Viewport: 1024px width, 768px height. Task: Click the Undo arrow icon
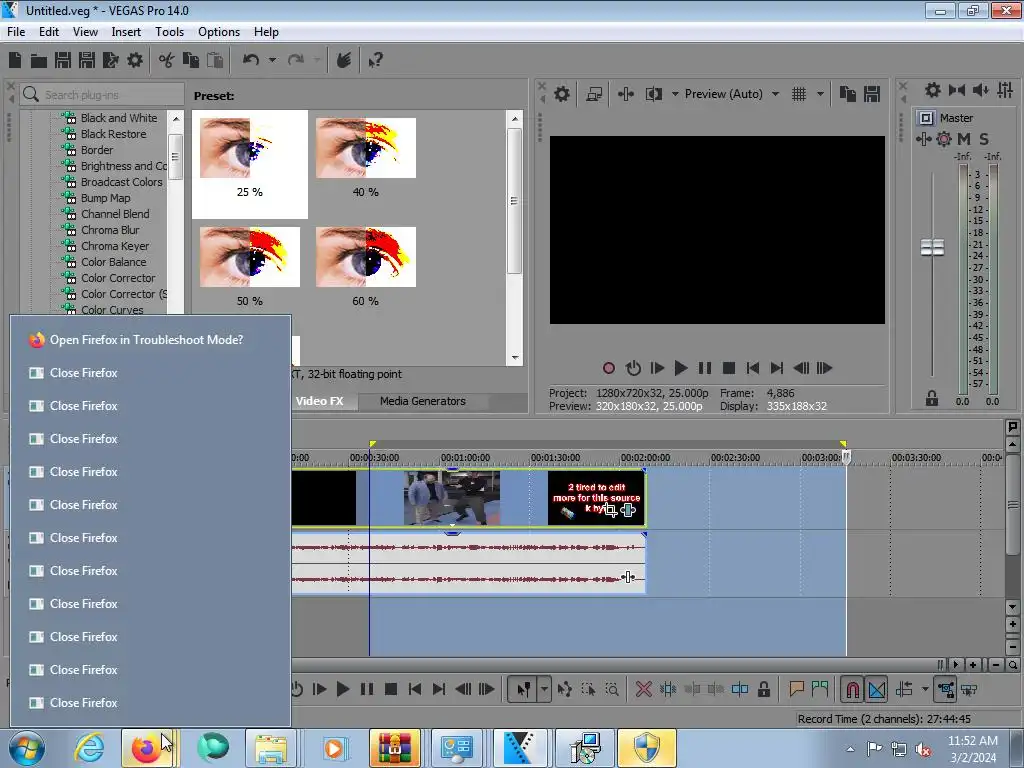point(251,60)
